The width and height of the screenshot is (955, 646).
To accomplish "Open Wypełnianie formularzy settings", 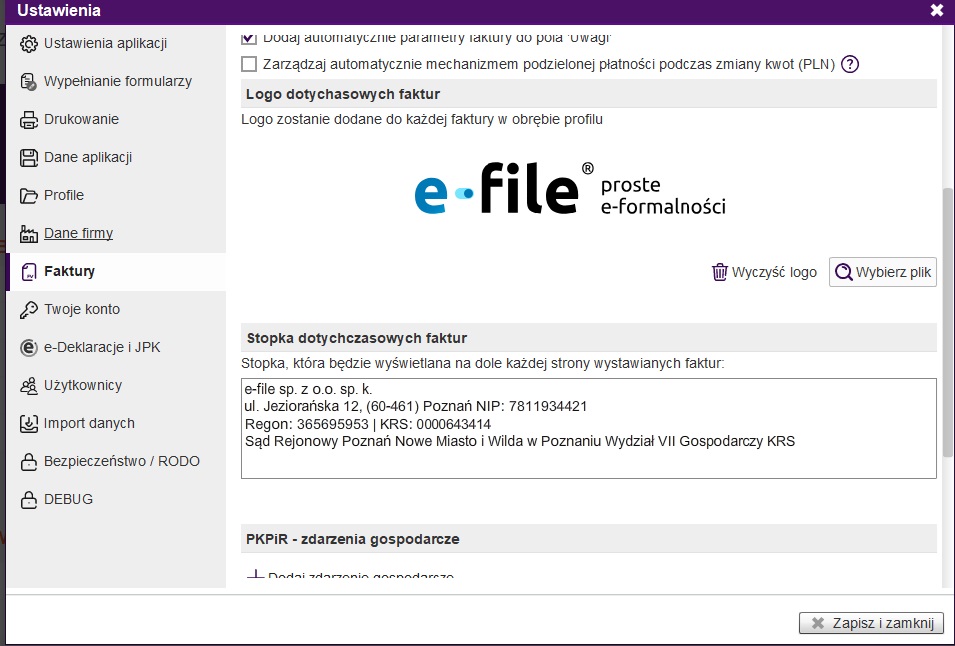I will click(x=117, y=81).
